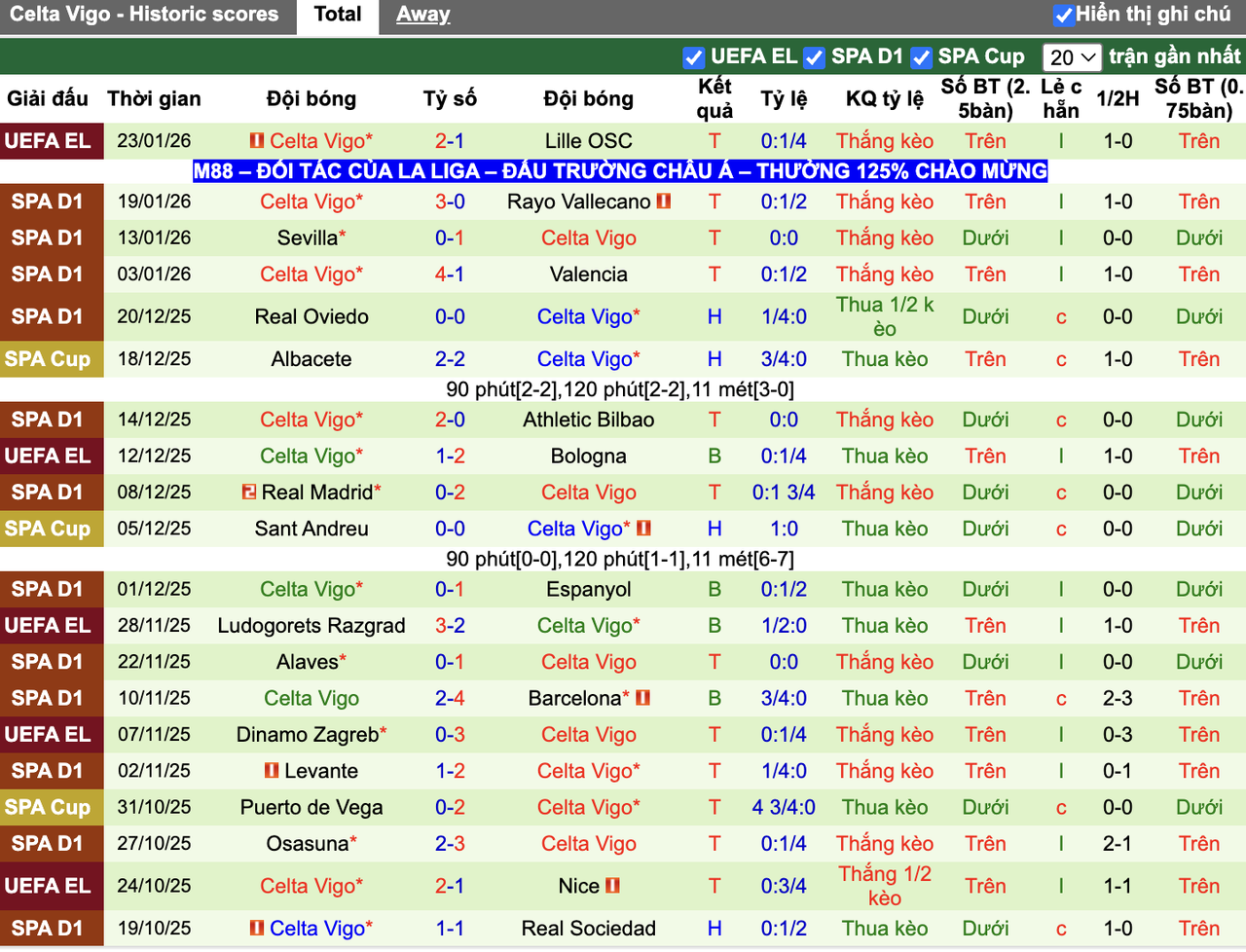Open Valencia team link
1246x952 pixels.
tap(589, 275)
